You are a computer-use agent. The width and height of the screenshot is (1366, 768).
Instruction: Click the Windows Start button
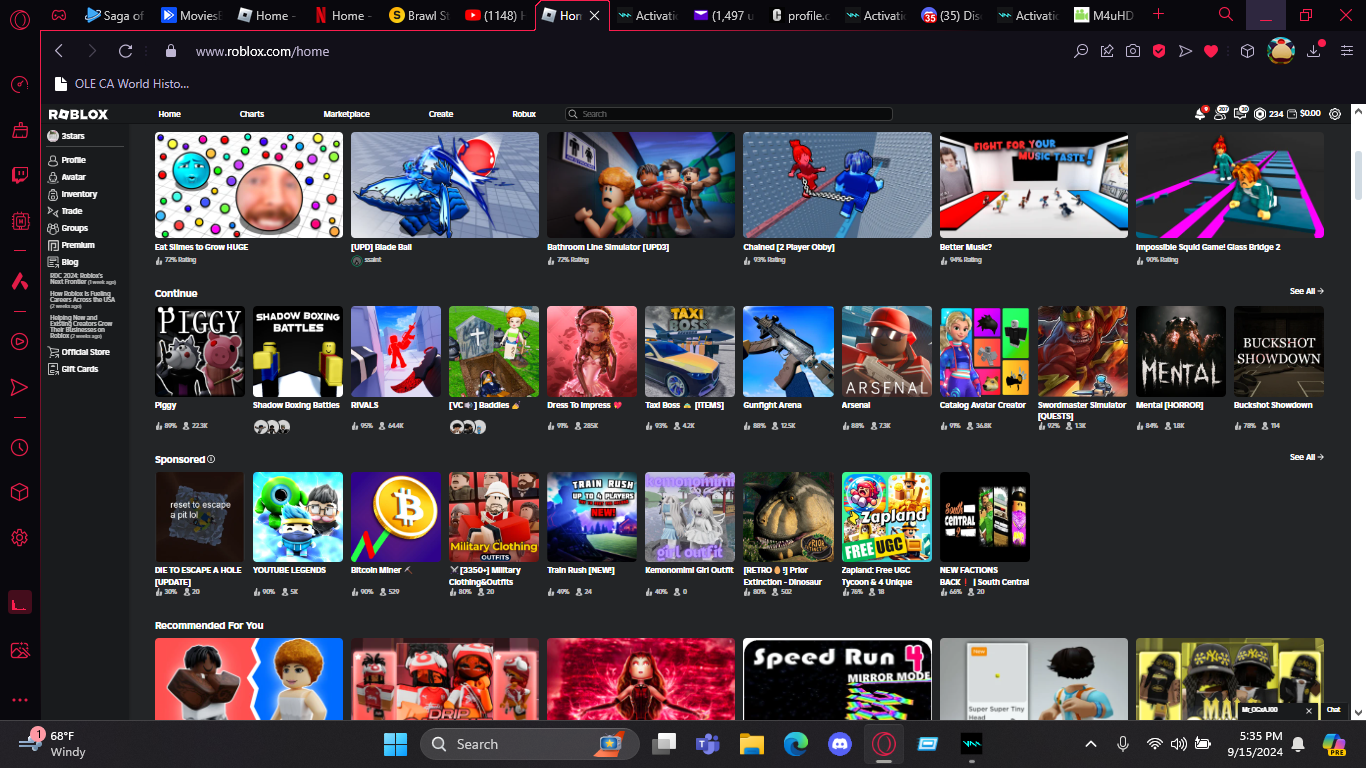pyautogui.click(x=395, y=744)
